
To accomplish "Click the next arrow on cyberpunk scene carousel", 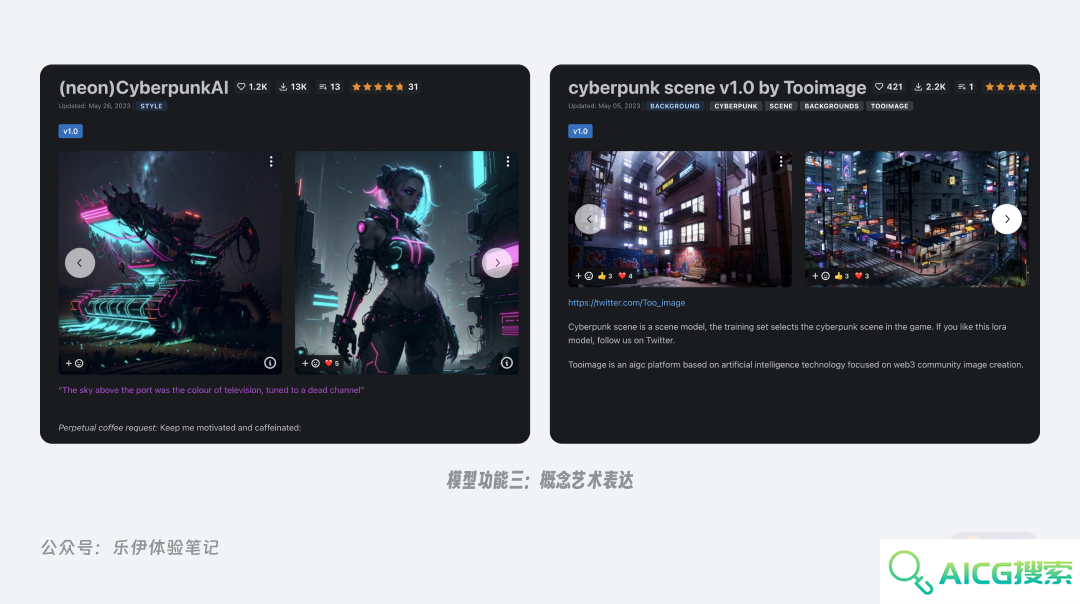I will (1006, 219).
